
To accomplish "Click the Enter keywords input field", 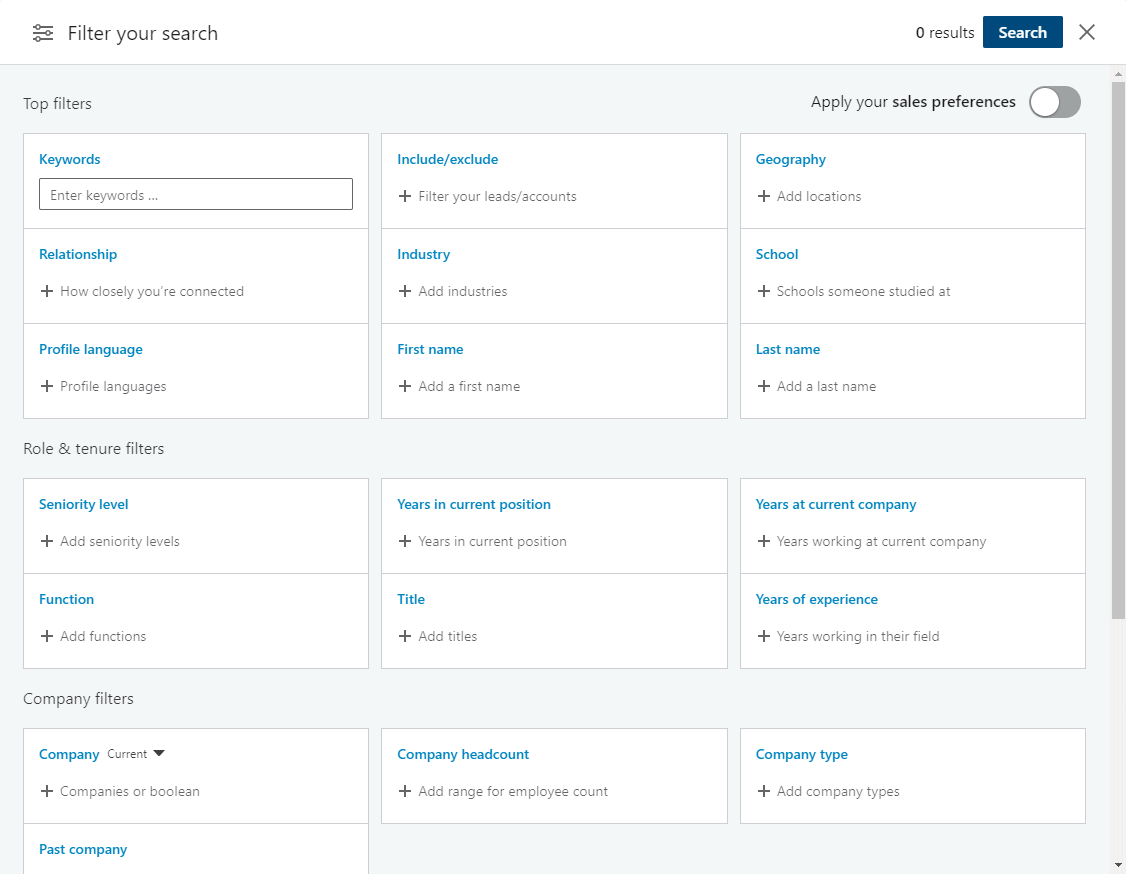I will [x=195, y=194].
